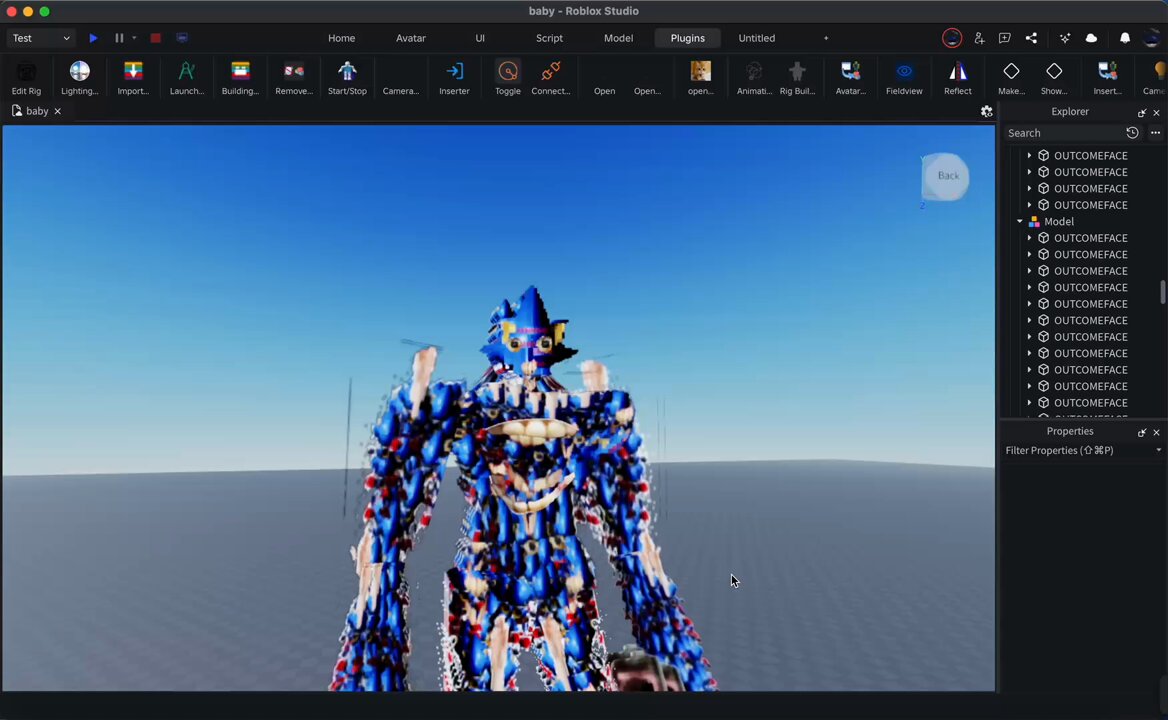The width and height of the screenshot is (1168, 720).
Task: Open the feedback comment icon
Action: coord(1005,38)
